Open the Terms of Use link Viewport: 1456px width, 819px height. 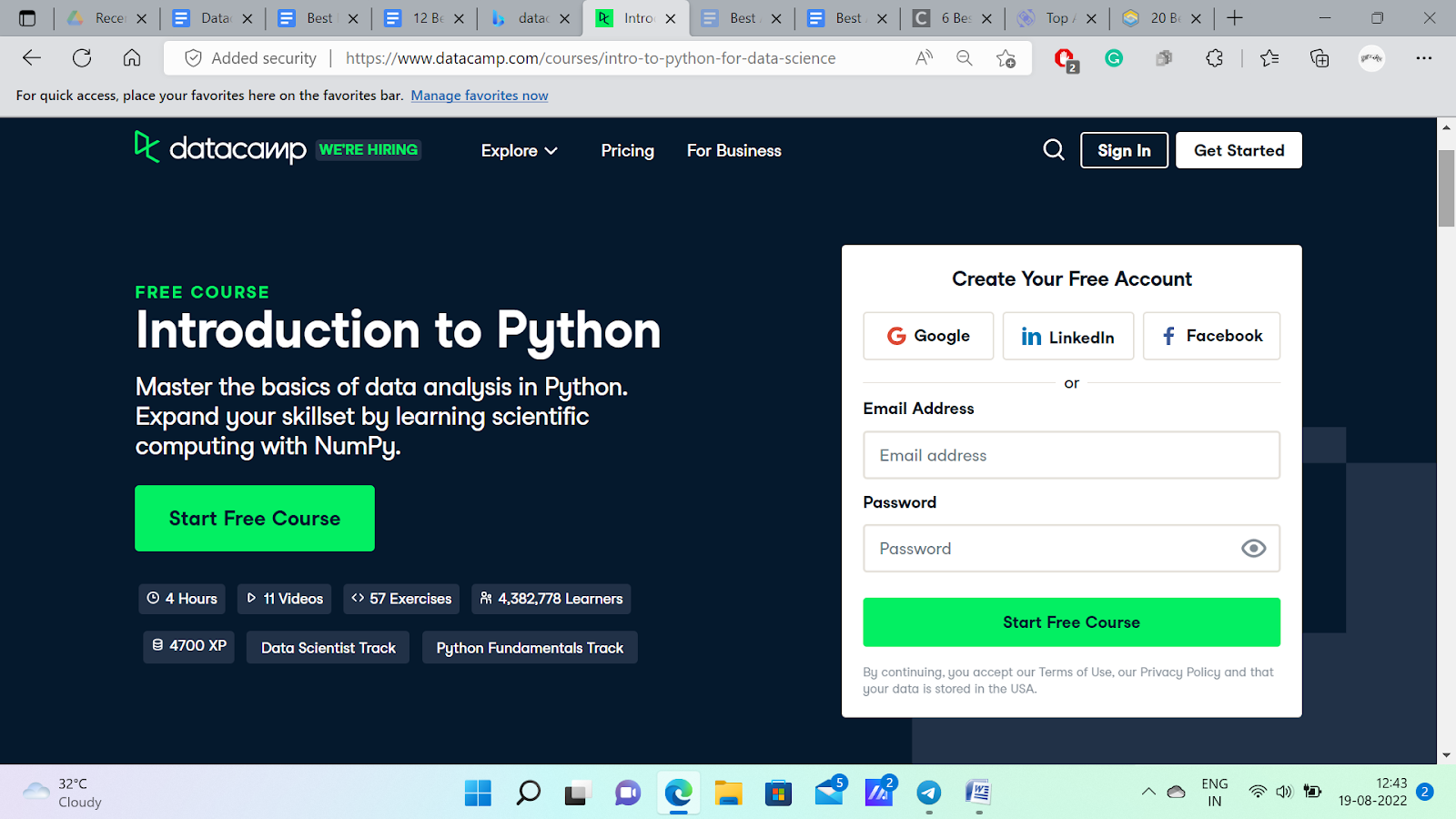1076,672
